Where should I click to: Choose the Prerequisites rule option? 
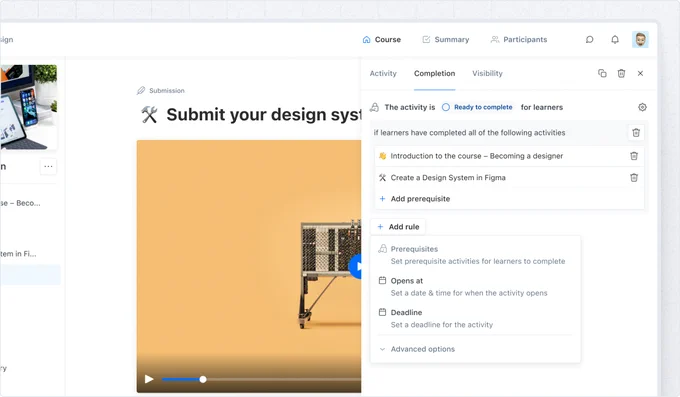coord(475,255)
